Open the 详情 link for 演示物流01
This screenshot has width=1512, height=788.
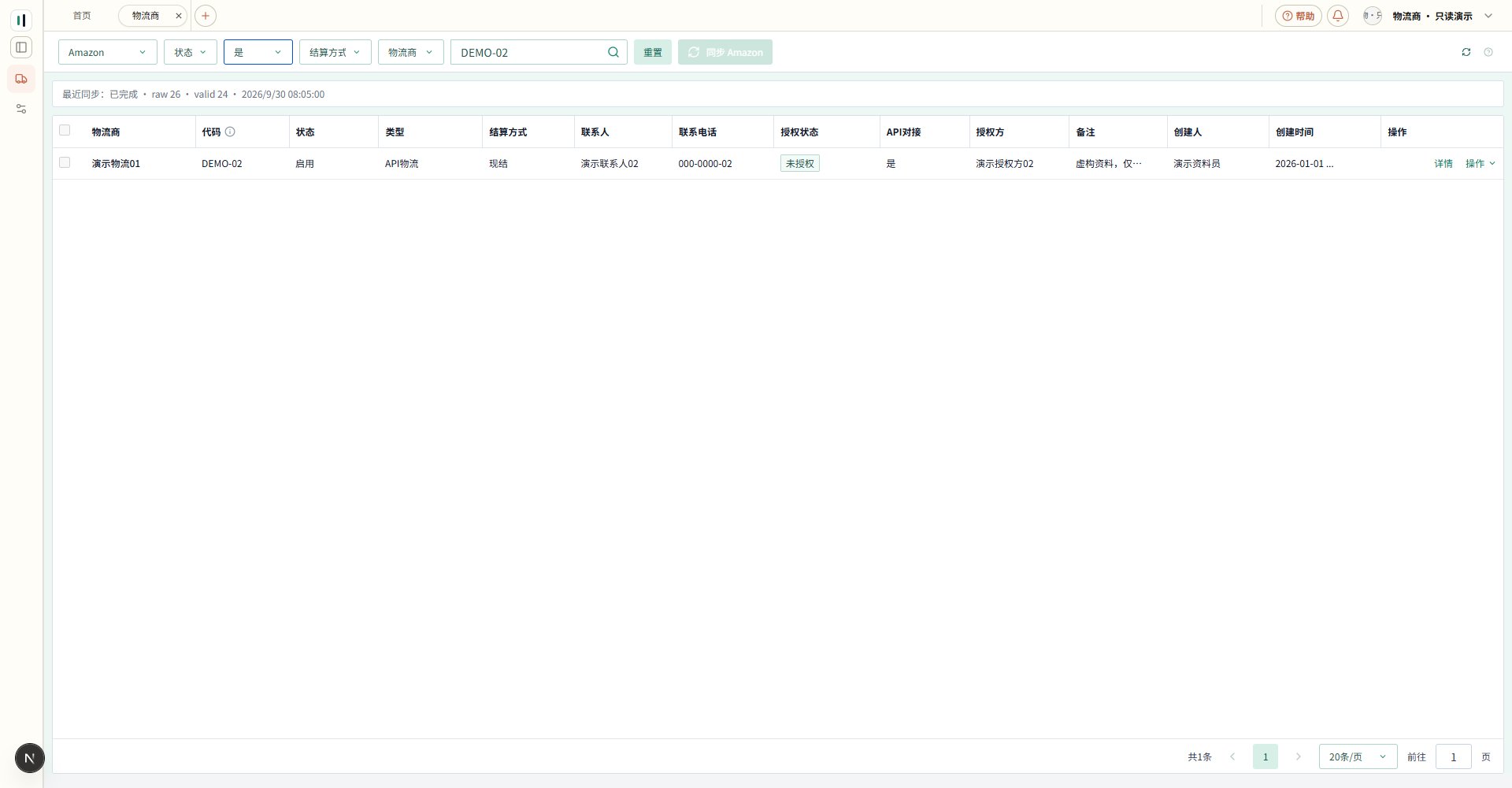(1443, 163)
